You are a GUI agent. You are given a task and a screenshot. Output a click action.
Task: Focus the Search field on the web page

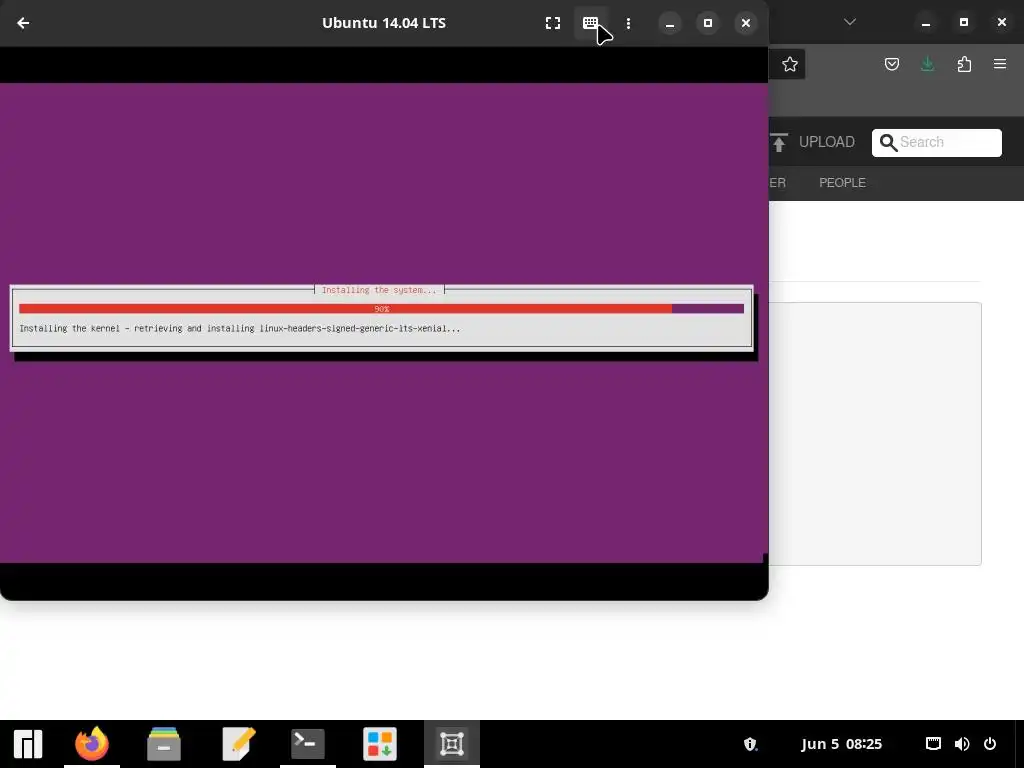click(x=936, y=142)
